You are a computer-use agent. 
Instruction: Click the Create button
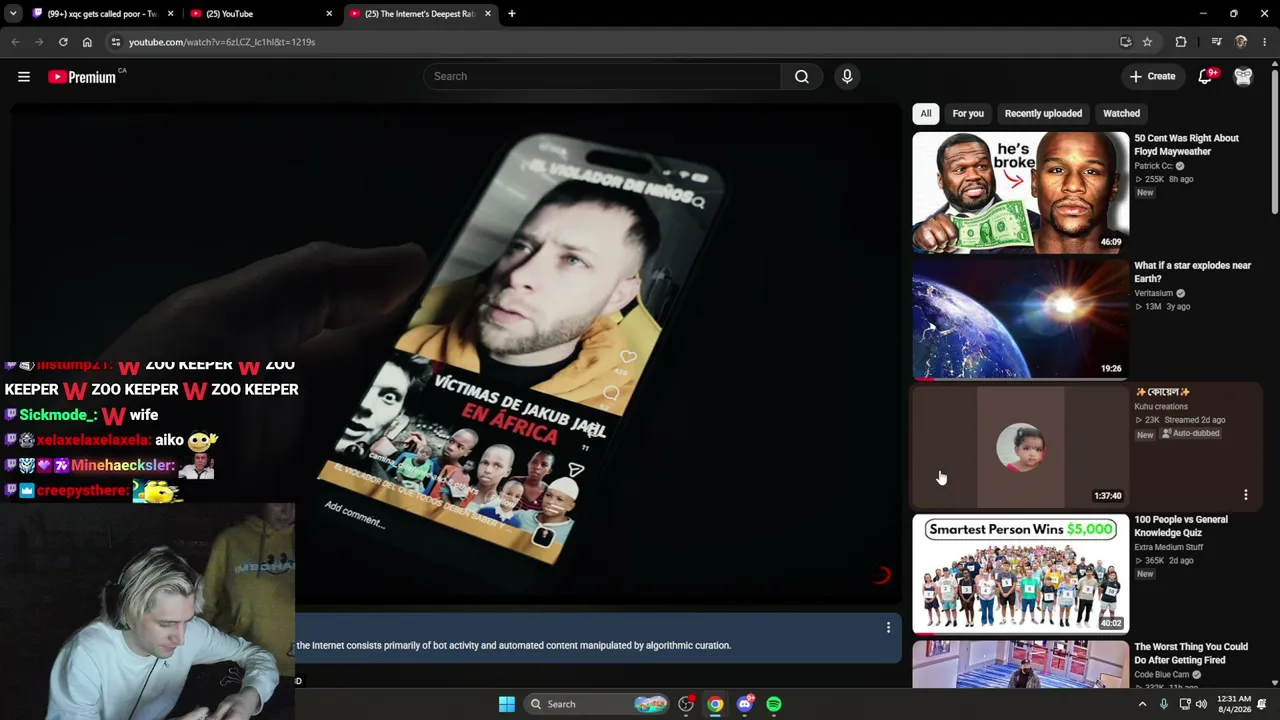point(1152,76)
